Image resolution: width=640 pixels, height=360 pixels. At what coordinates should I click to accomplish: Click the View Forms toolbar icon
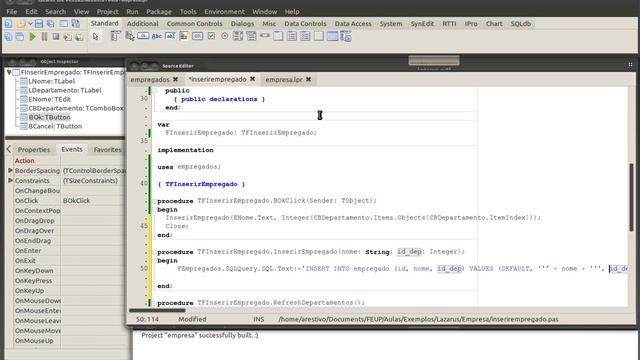click(x=20, y=37)
